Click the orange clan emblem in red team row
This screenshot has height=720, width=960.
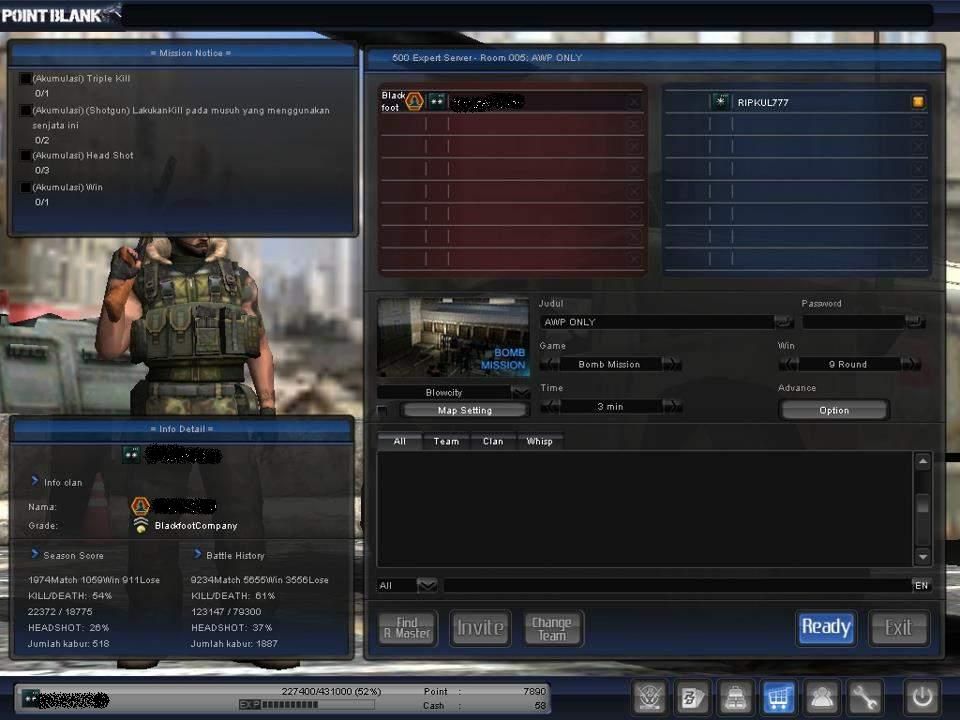pyautogui.click(x=414, y=102)
